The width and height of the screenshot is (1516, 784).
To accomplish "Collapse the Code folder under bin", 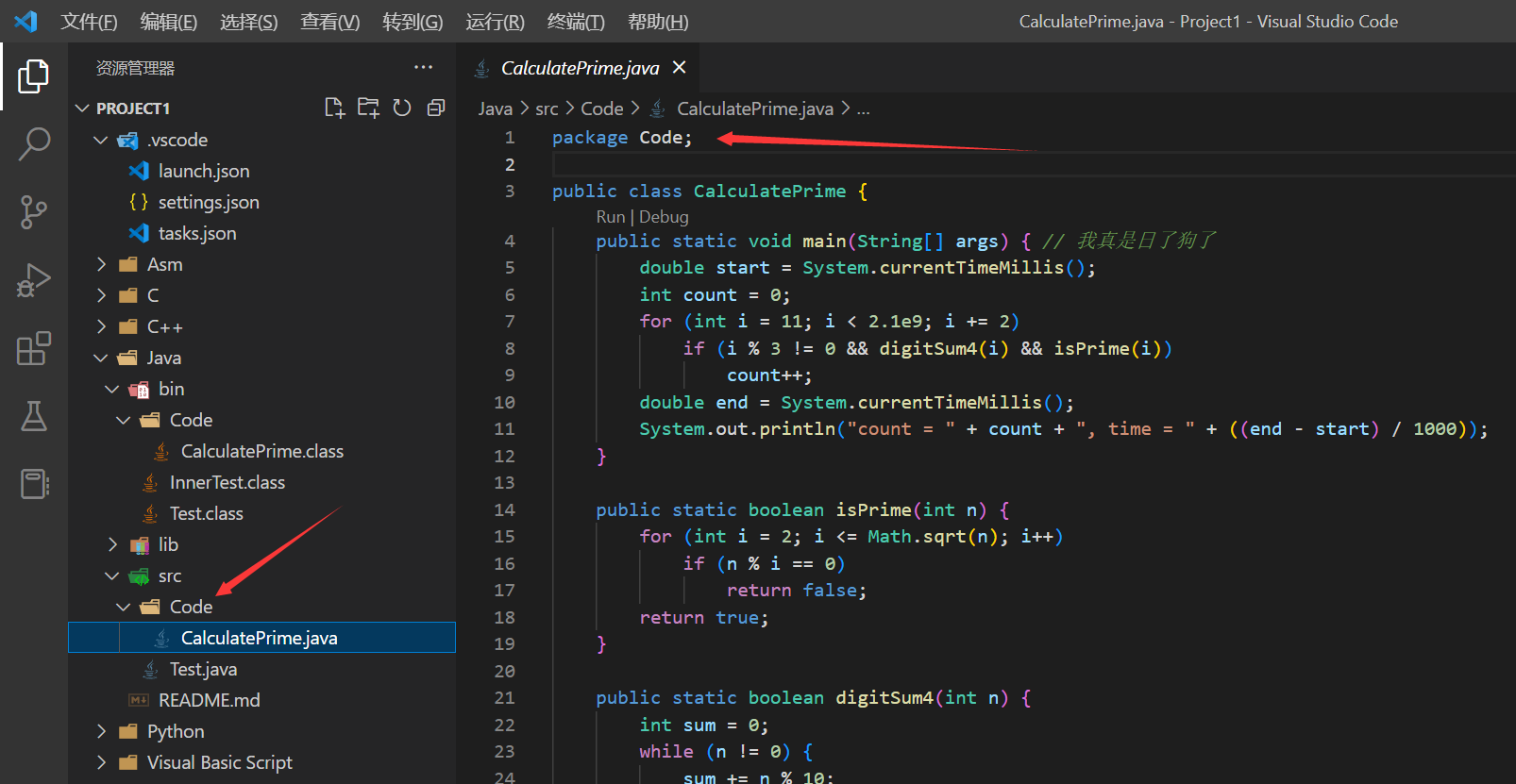I will click(124, 420).
